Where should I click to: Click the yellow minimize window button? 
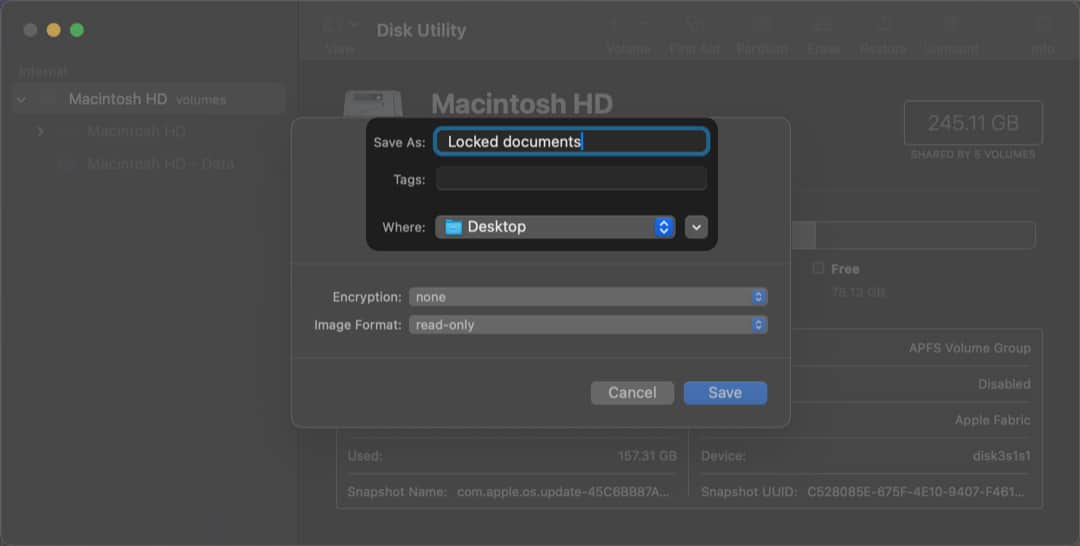[54, 30]
